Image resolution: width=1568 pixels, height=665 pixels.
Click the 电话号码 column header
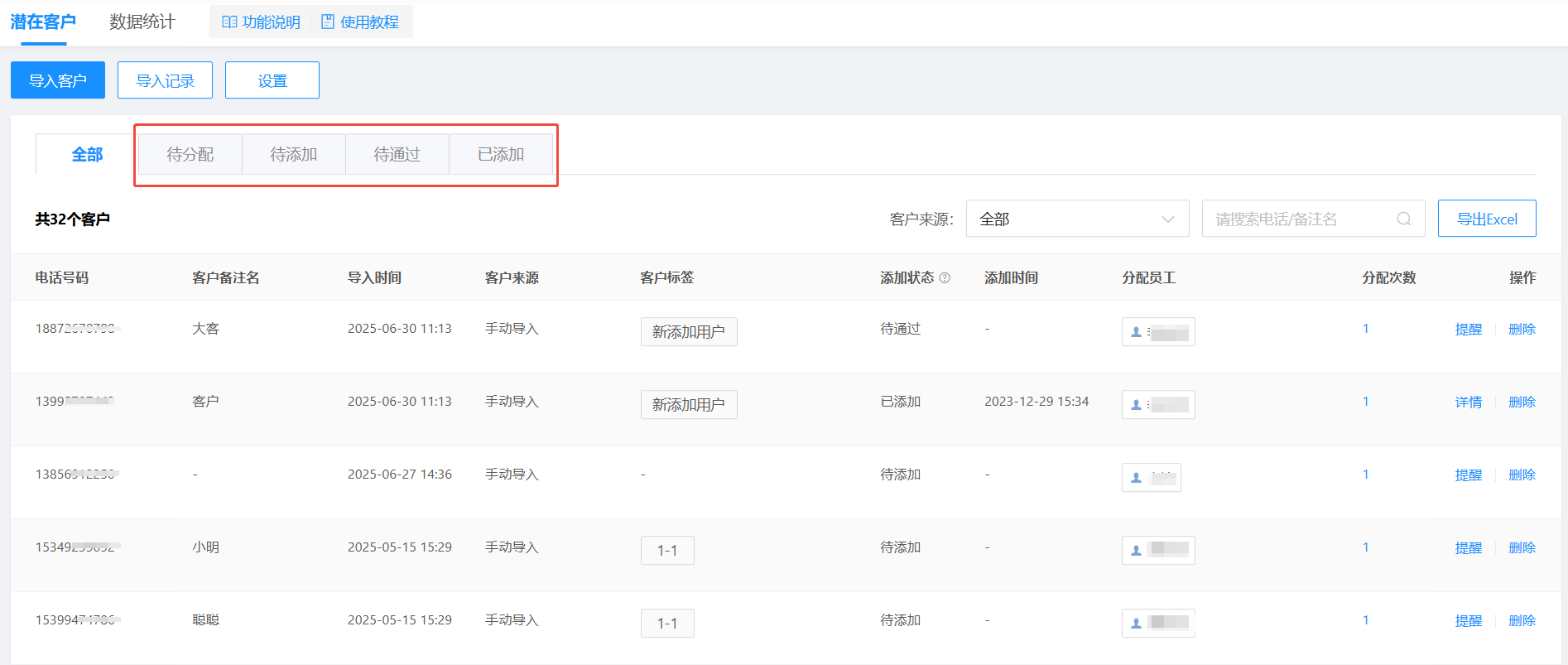[62, 278]
